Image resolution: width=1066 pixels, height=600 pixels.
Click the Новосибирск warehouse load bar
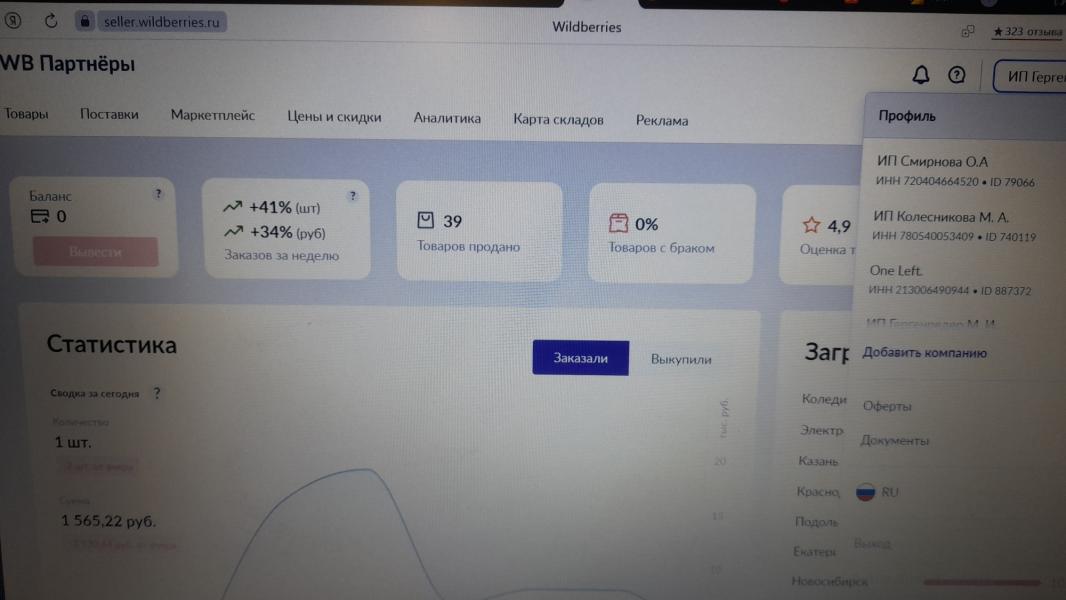point(981,582)
